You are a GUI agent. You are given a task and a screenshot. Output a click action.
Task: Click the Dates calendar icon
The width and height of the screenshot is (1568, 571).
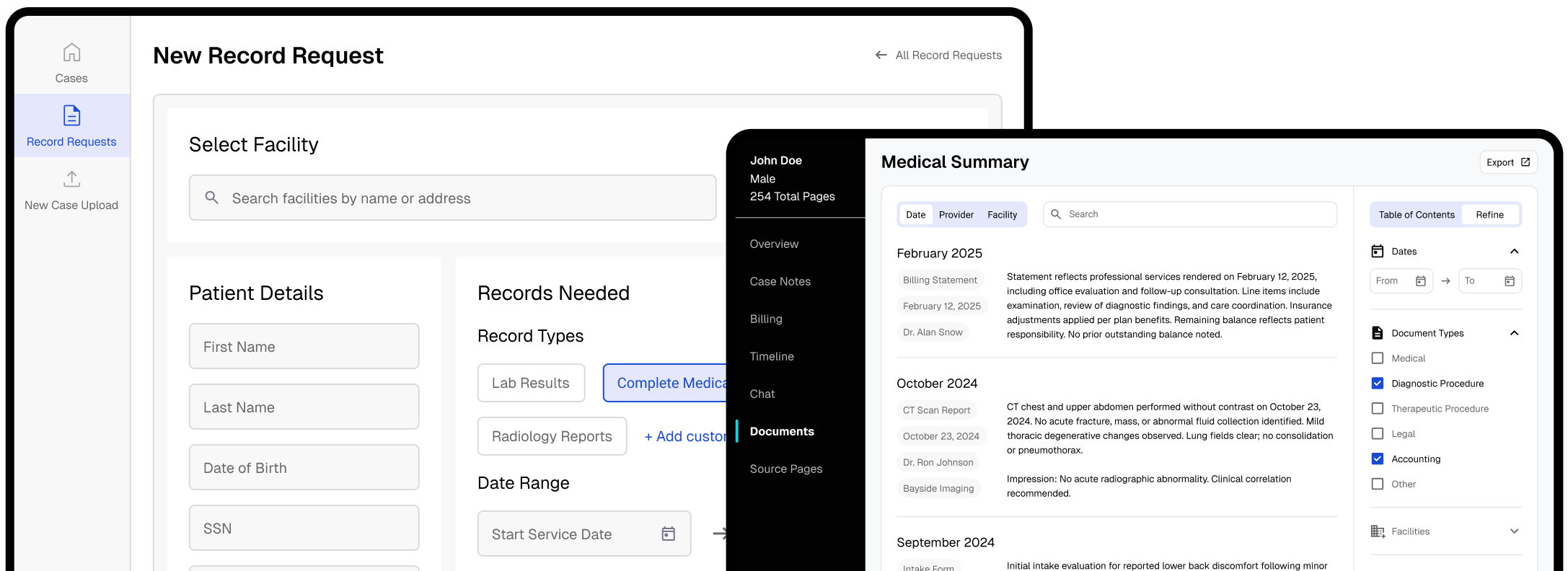(1378, 251)
